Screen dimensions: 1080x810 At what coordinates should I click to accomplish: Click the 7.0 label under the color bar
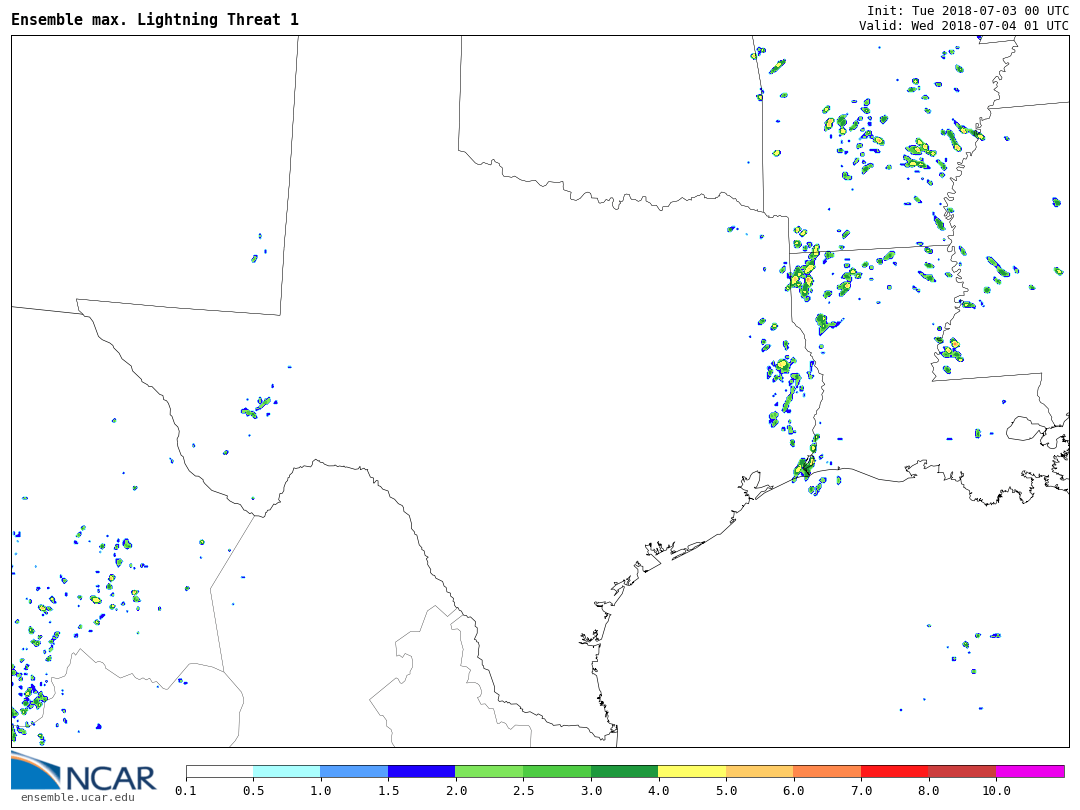861,791
